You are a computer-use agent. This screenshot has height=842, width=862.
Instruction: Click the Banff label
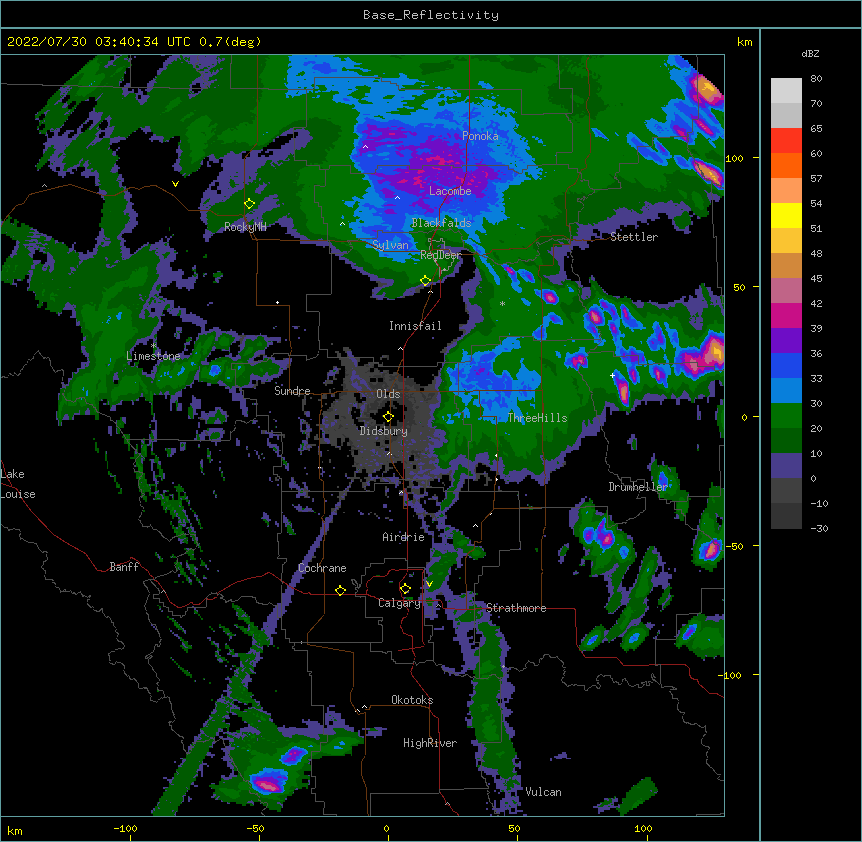pyautogui.click(x=124, y=567)
